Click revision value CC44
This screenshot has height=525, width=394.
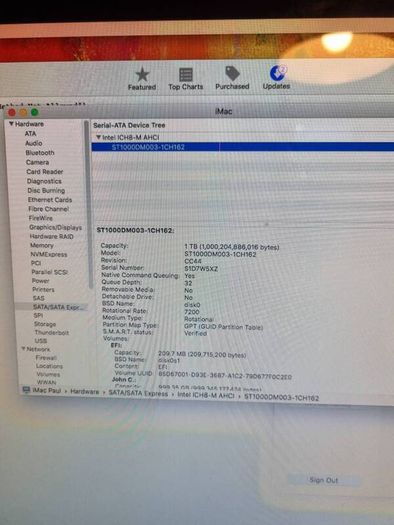193,261
